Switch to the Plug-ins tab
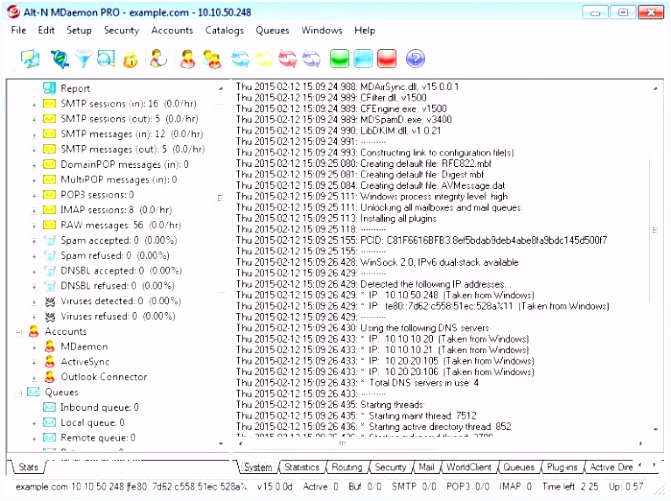This screenshot has height=501, width=671. point(562,467)
